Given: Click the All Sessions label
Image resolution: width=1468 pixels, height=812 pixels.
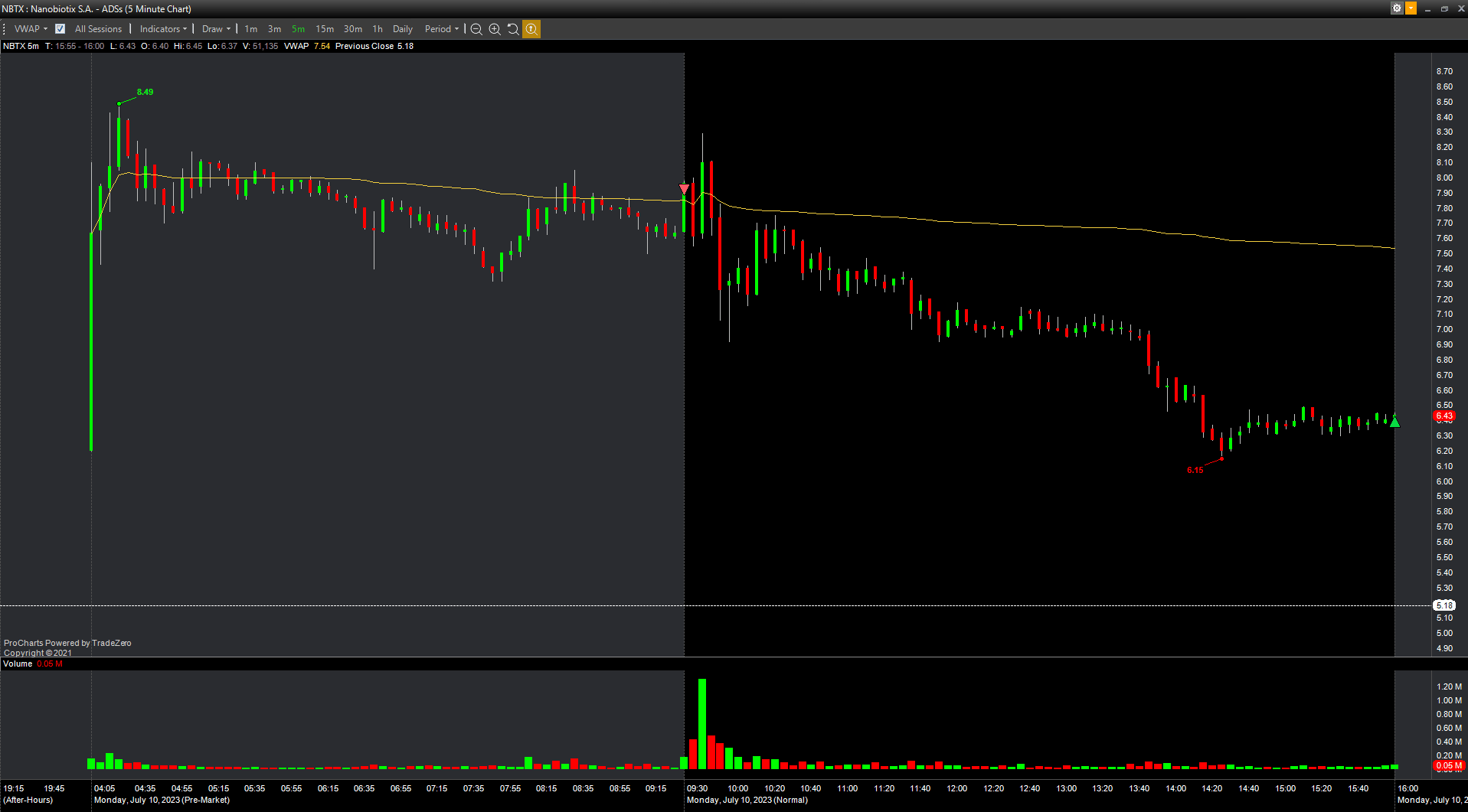Looking at the screenshot, I should coord(98,29).
